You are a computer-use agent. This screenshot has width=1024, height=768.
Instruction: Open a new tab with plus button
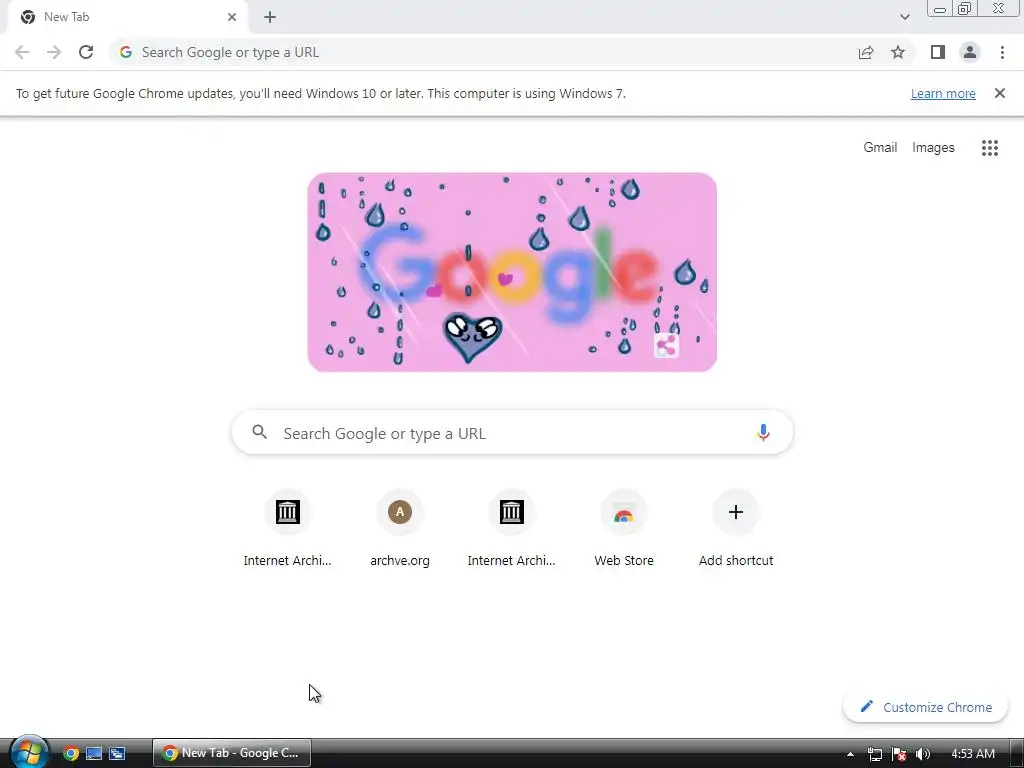(270, 17)
